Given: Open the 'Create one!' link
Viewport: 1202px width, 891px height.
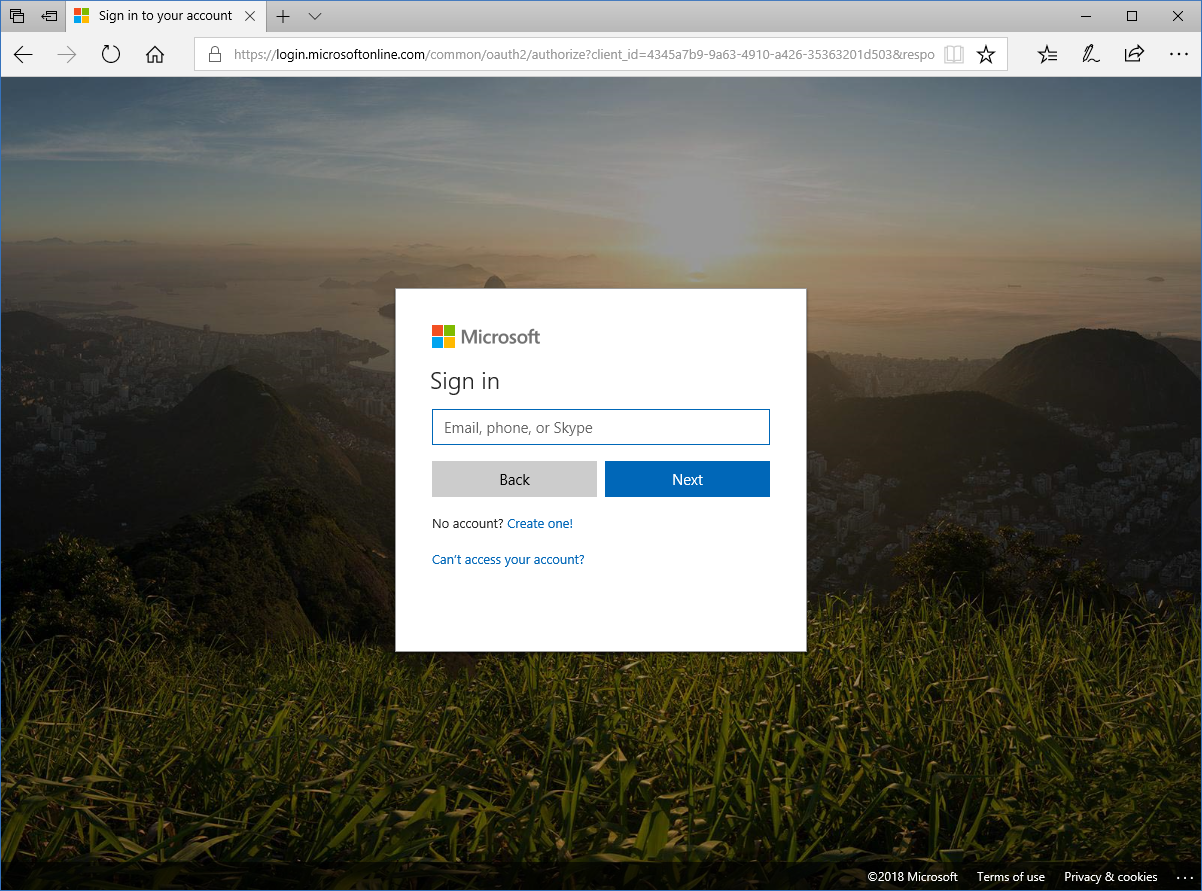Looking at the screenshot, I should [540, 523].
